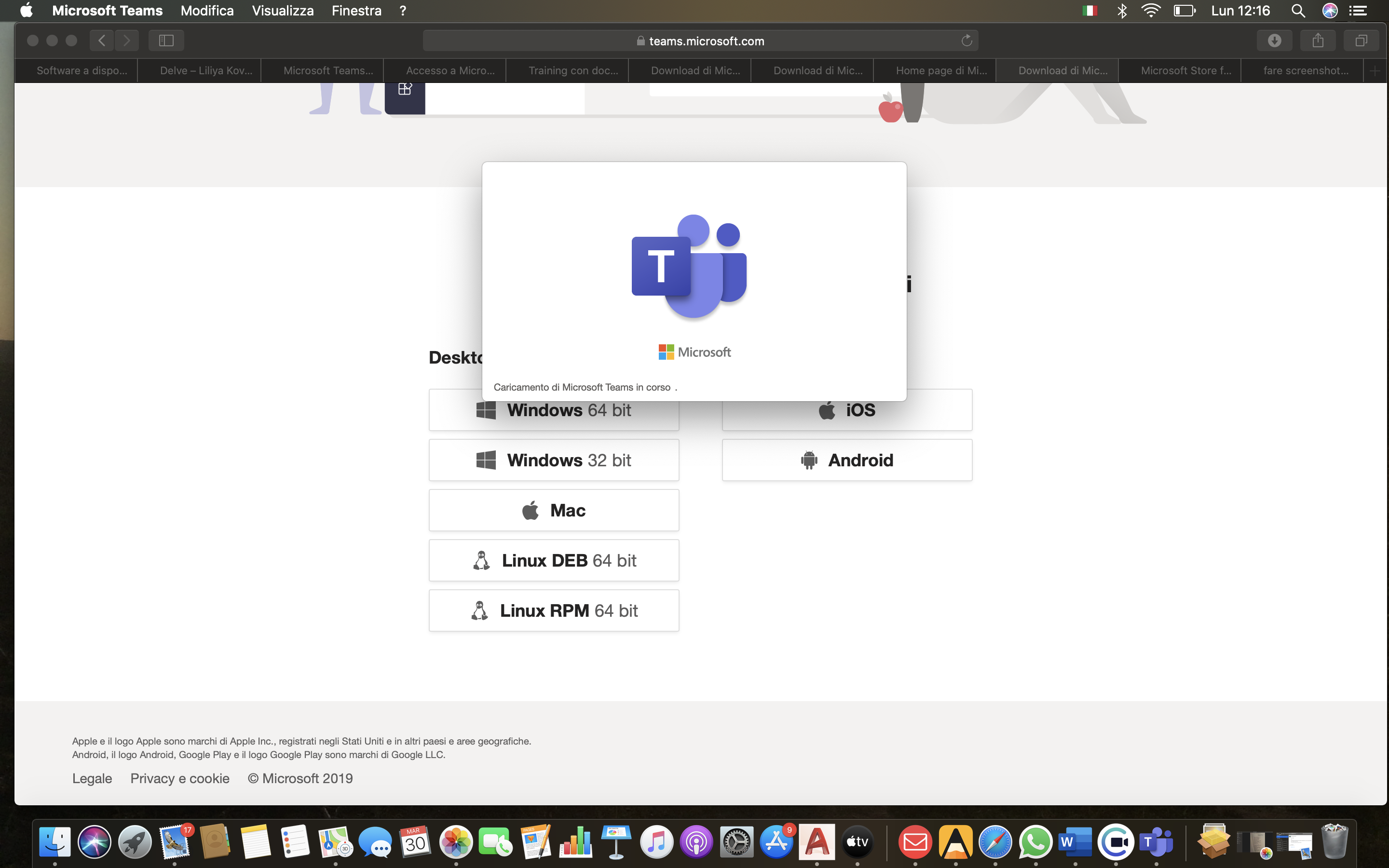This screenshot has height=868, width=1389.
Task: Open the Microsoft Teams app menu
Action: (x=108, y=10)
